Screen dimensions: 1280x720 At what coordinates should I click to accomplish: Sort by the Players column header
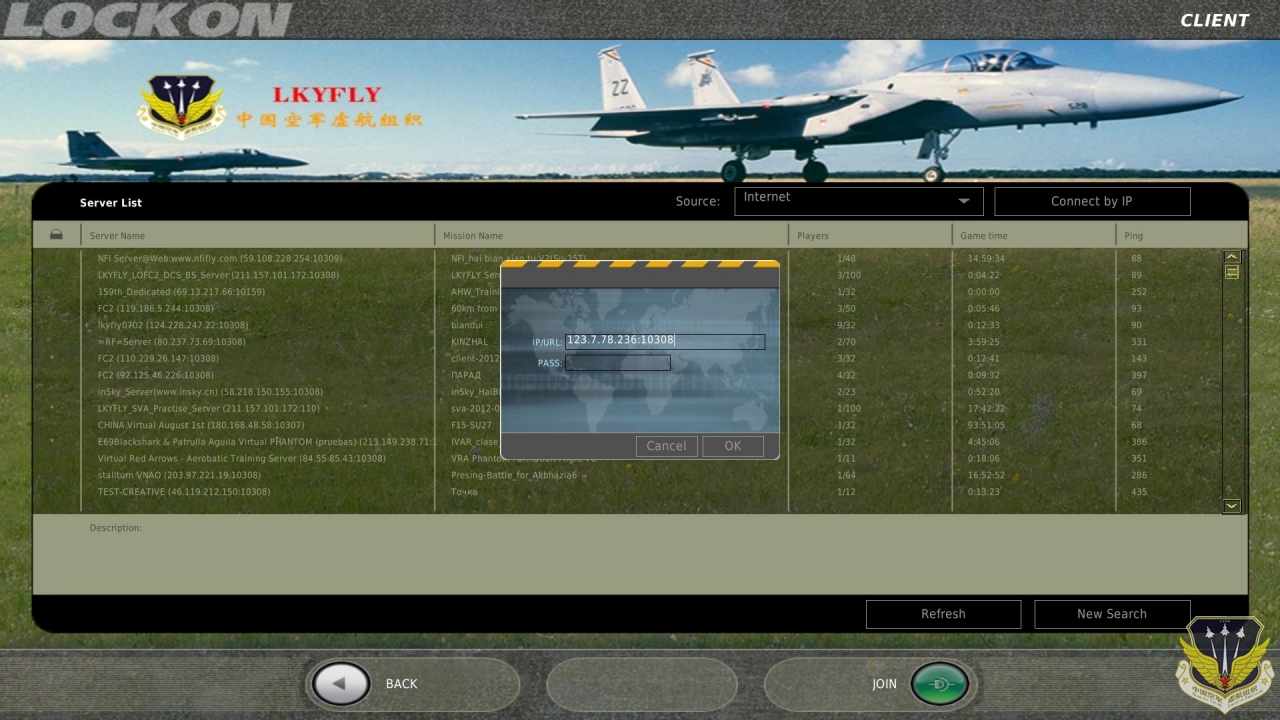[x=813, y=236]
